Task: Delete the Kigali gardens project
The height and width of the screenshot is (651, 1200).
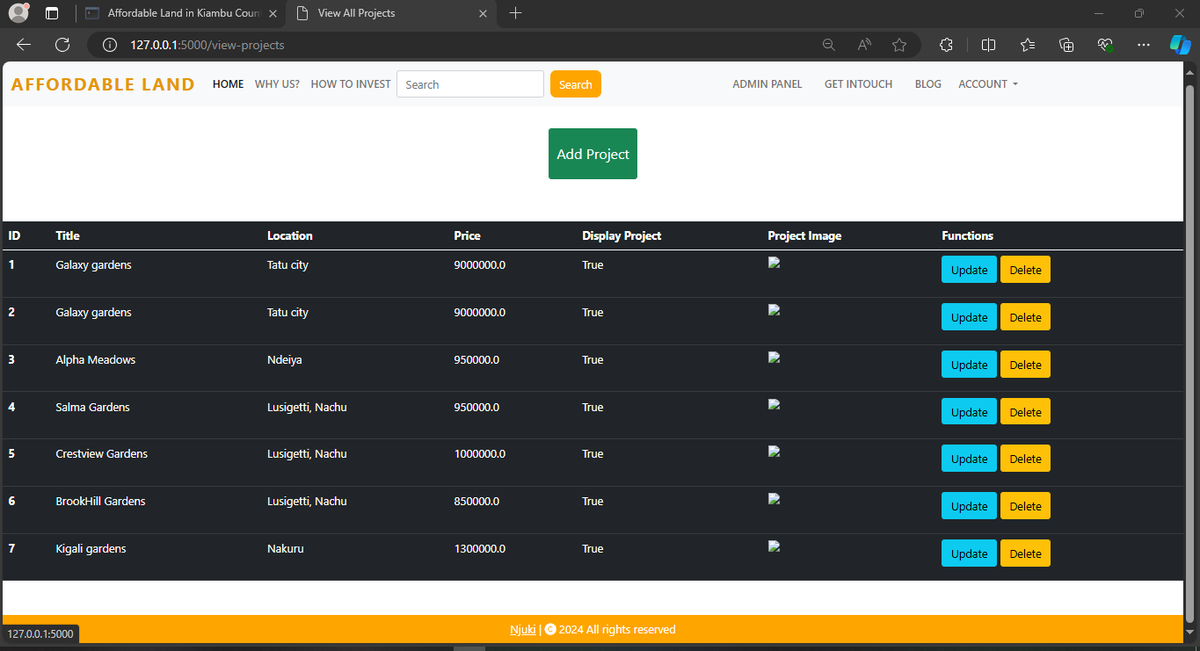Action: [x=1025, y=554]
